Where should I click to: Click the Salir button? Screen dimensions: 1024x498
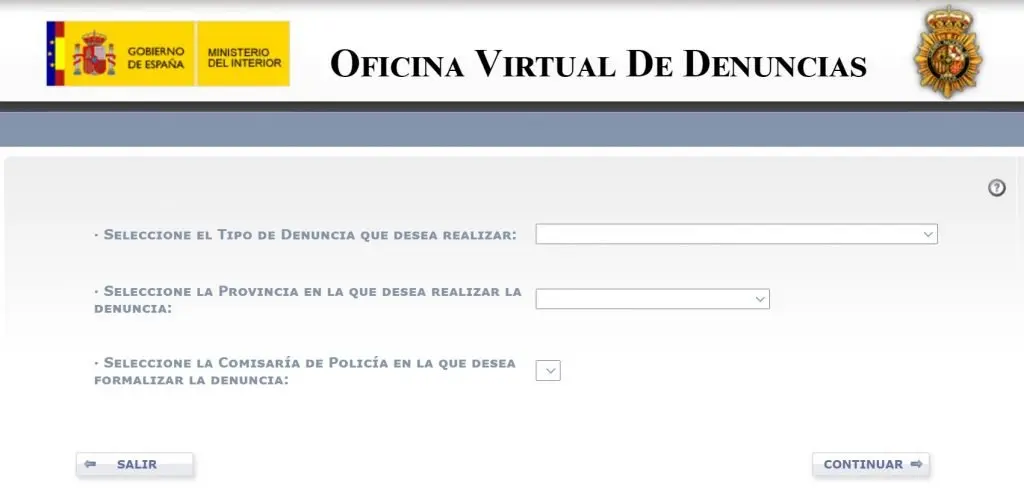tap(135, 465)
